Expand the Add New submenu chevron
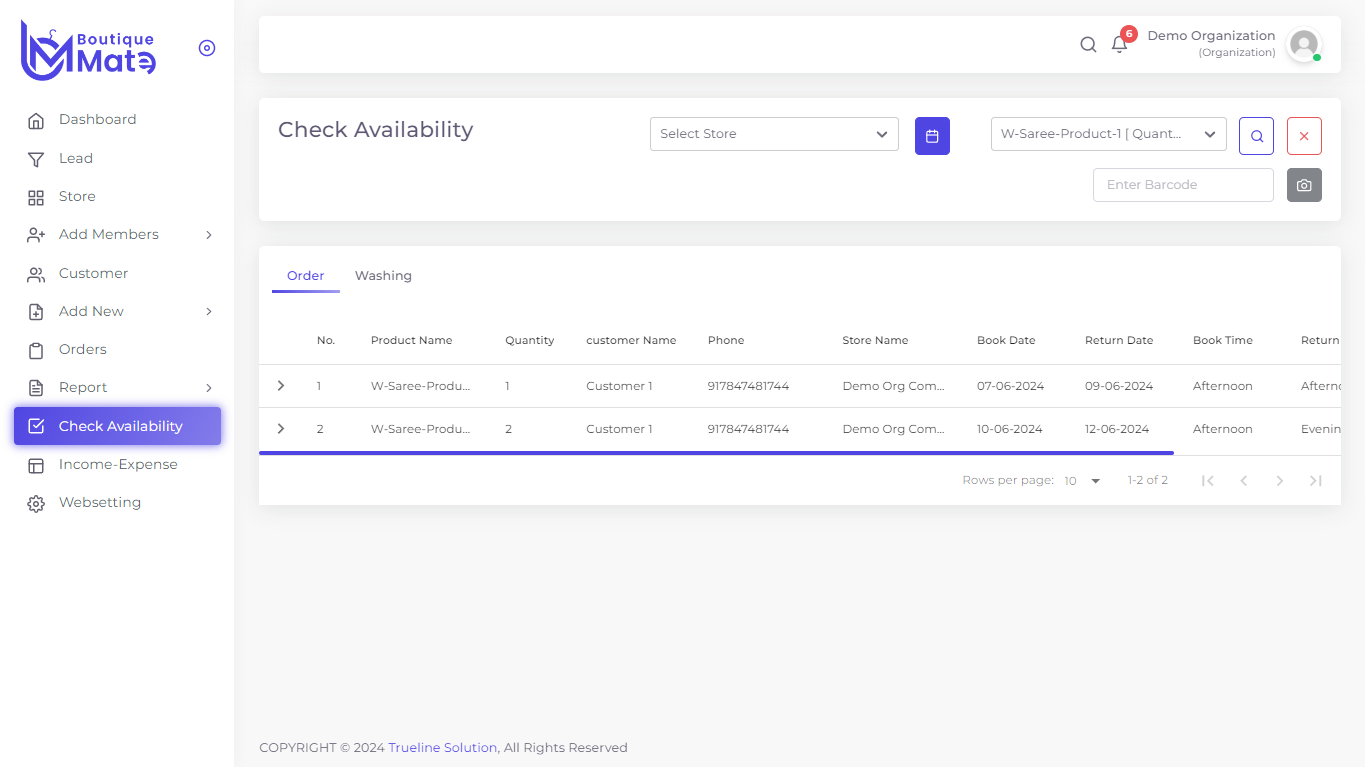The height and width of the screenshot is (767, 1365). (209, 311)
